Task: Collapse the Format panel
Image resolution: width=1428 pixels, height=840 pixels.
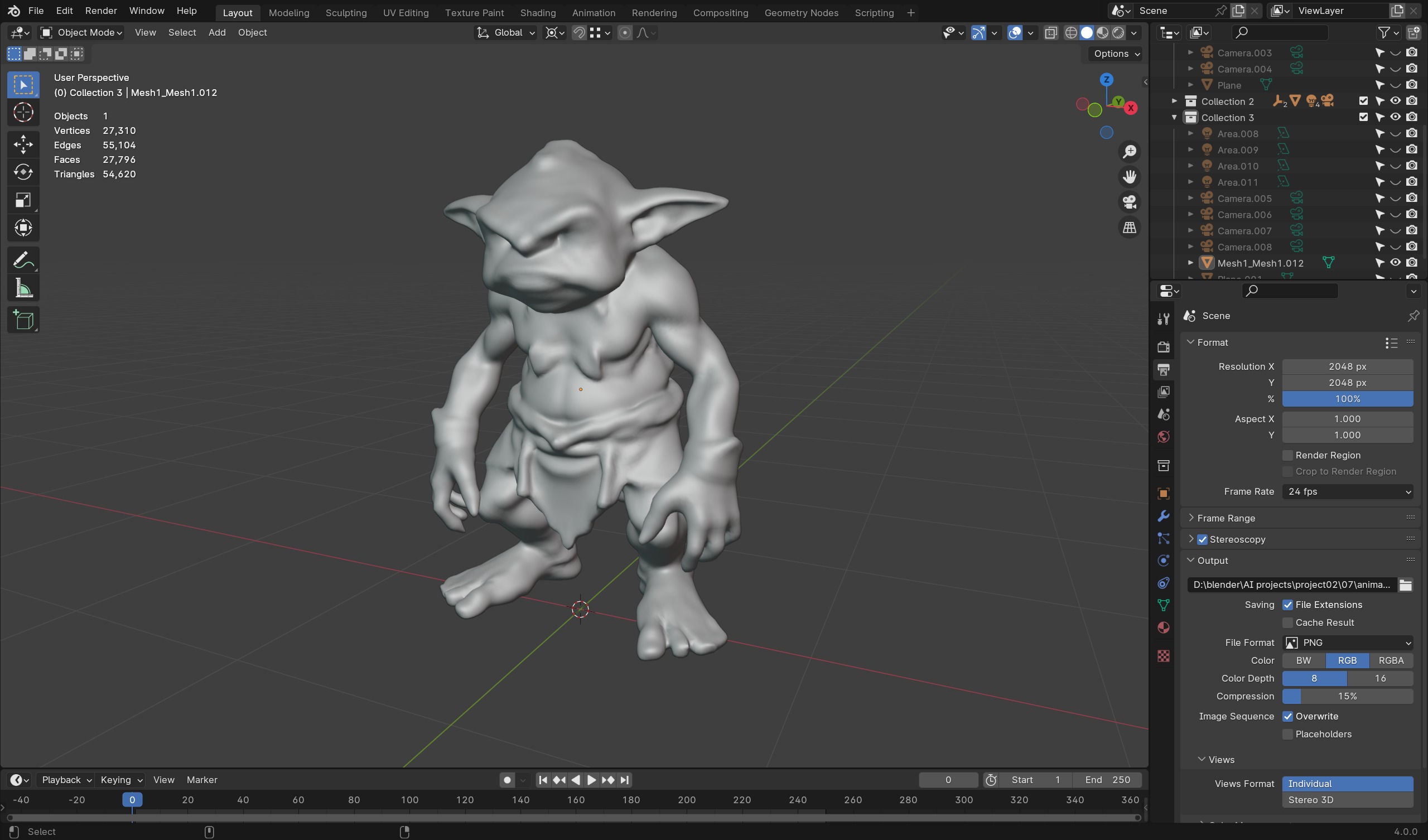Action: [1190, 342]
